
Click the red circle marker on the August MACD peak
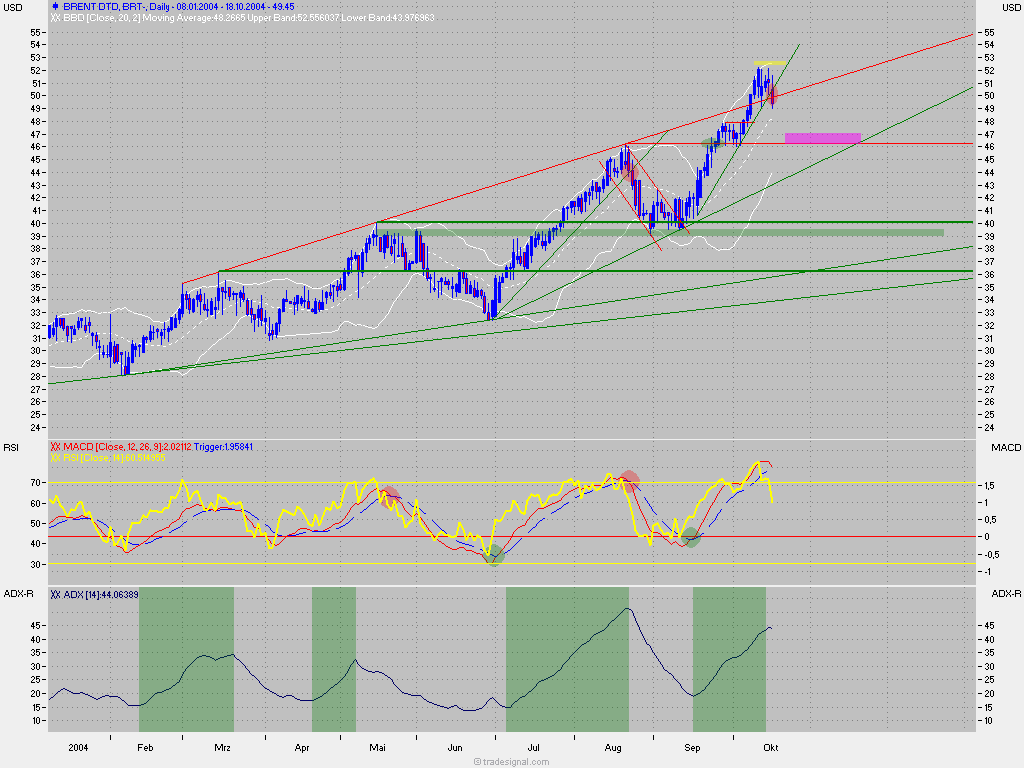coord(630,481)
